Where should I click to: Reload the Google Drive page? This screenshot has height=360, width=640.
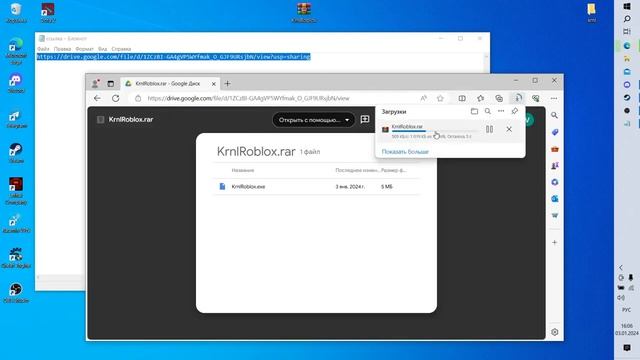[116, 98]
